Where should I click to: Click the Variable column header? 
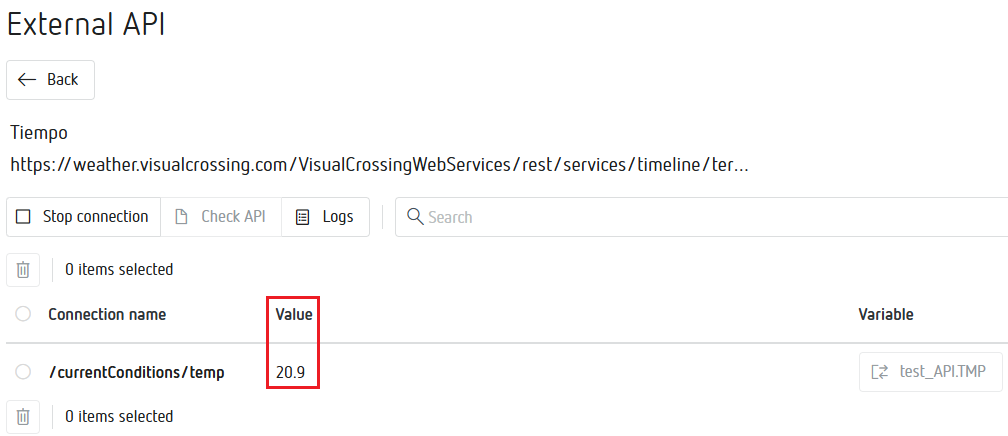(x=886, y=314)
